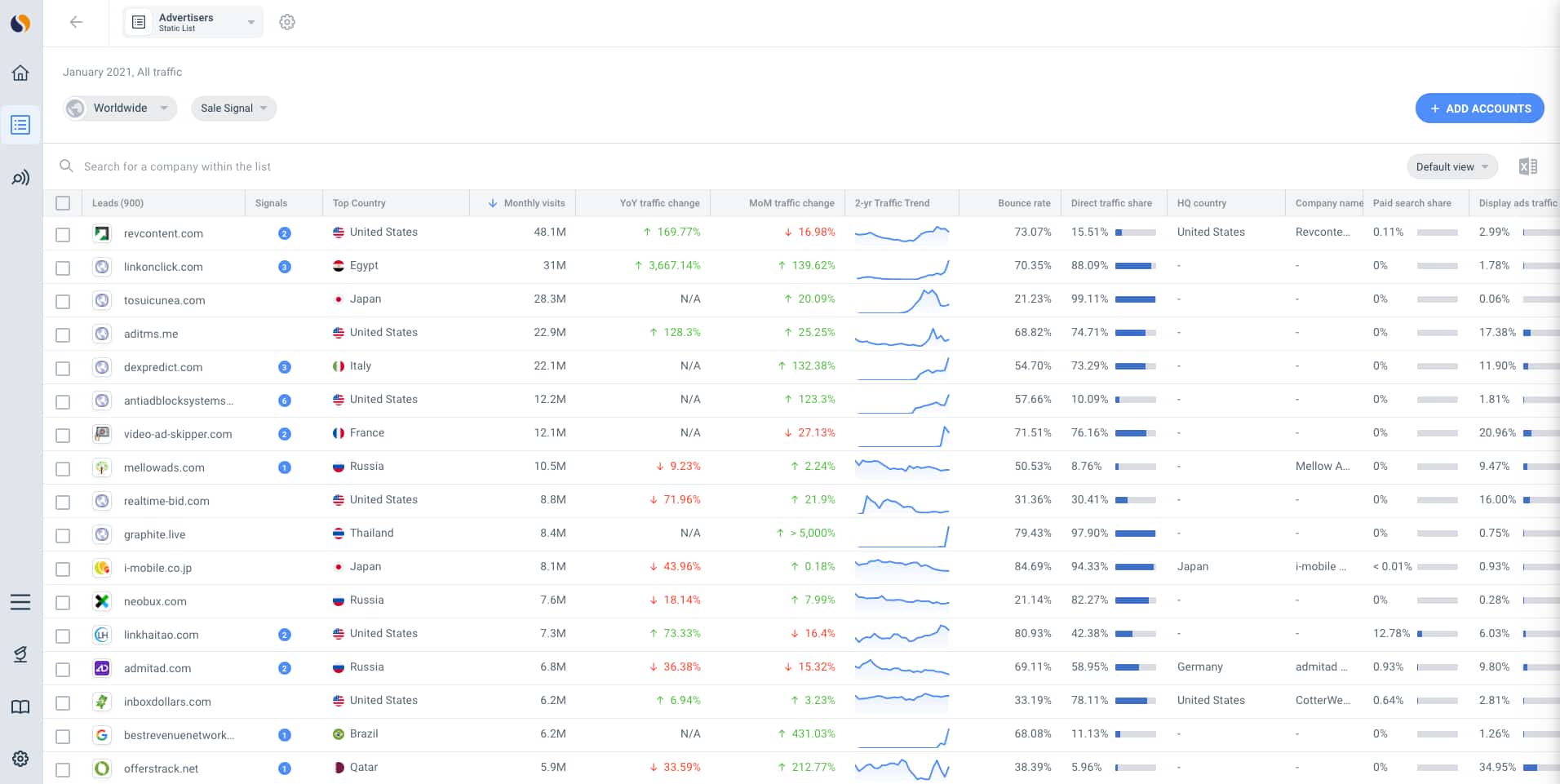
Task: Open the Default view dropdown
Action: 1452,166
